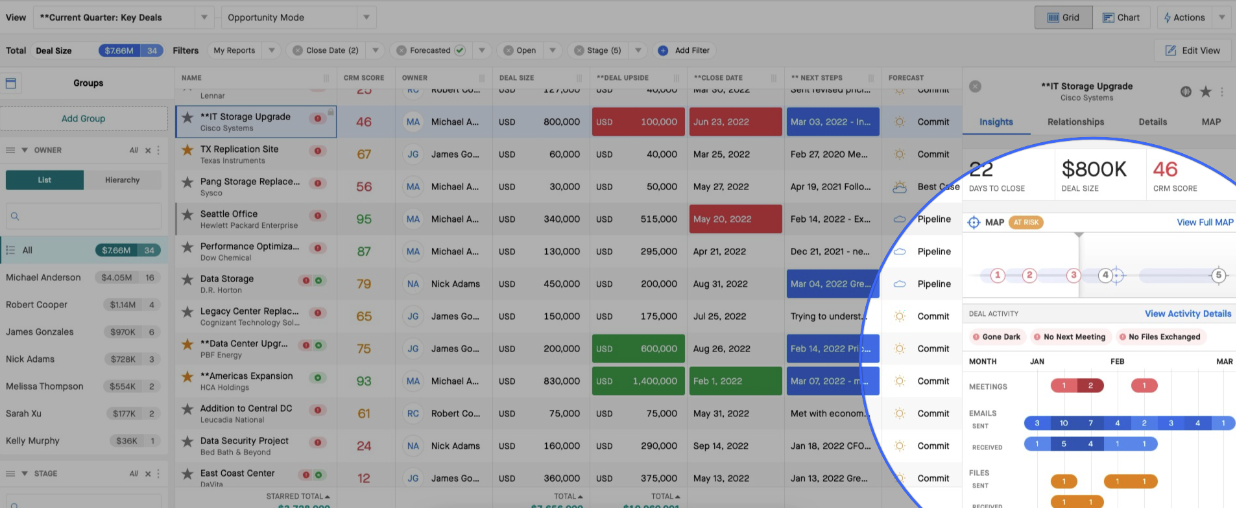Remove the OWNER group with X
Image resolution: width=1236 pixels, height=508 pixels.
point(147,151)
